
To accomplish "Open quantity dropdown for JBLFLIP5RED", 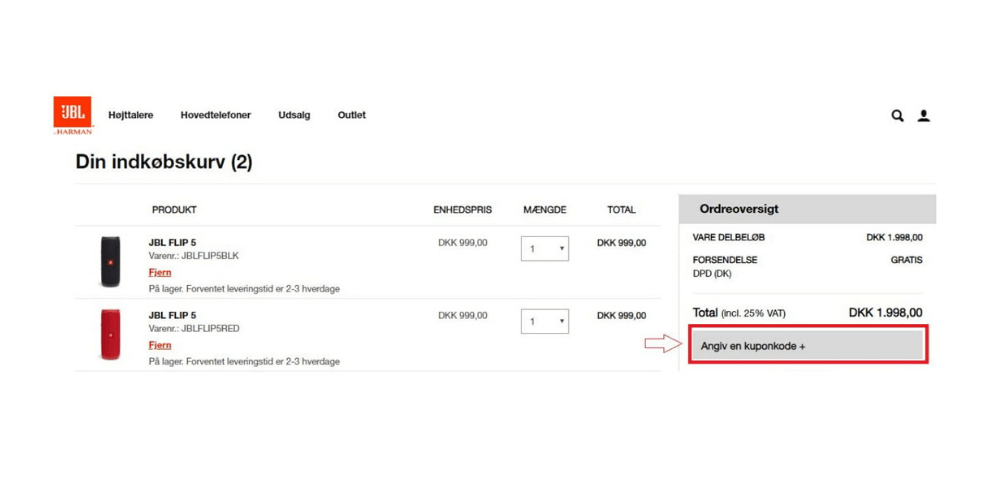I will click(x=545, y=321).
